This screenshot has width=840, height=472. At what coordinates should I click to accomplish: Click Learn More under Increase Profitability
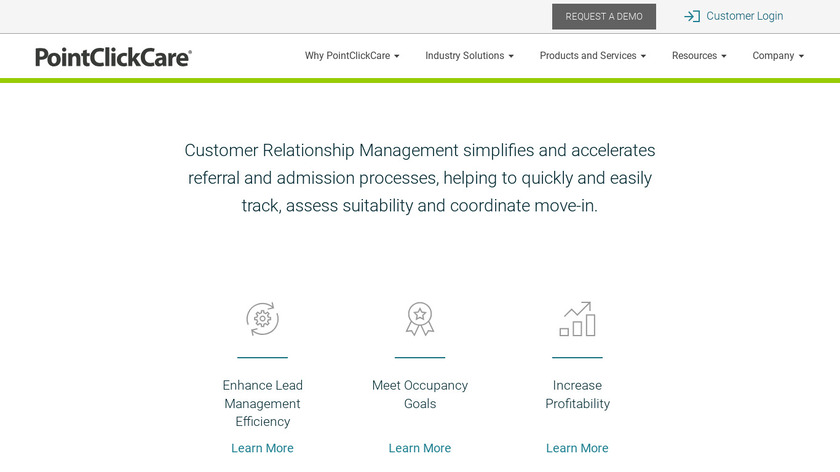coord(578,448)
